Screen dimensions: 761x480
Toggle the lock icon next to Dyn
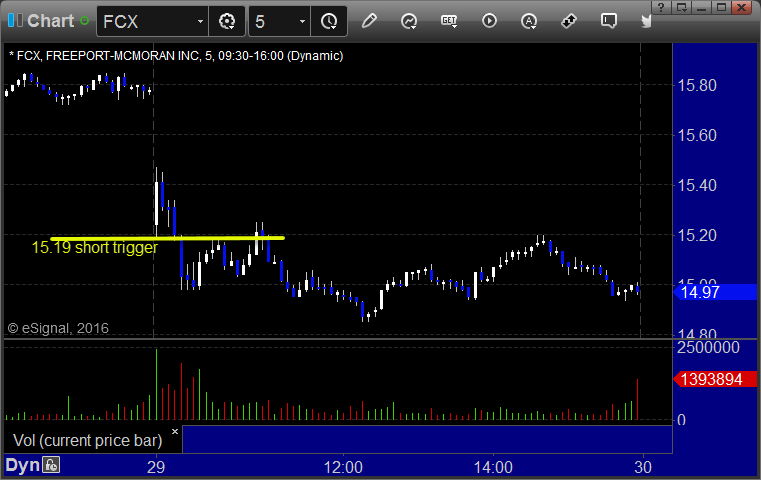coord(51,465)
